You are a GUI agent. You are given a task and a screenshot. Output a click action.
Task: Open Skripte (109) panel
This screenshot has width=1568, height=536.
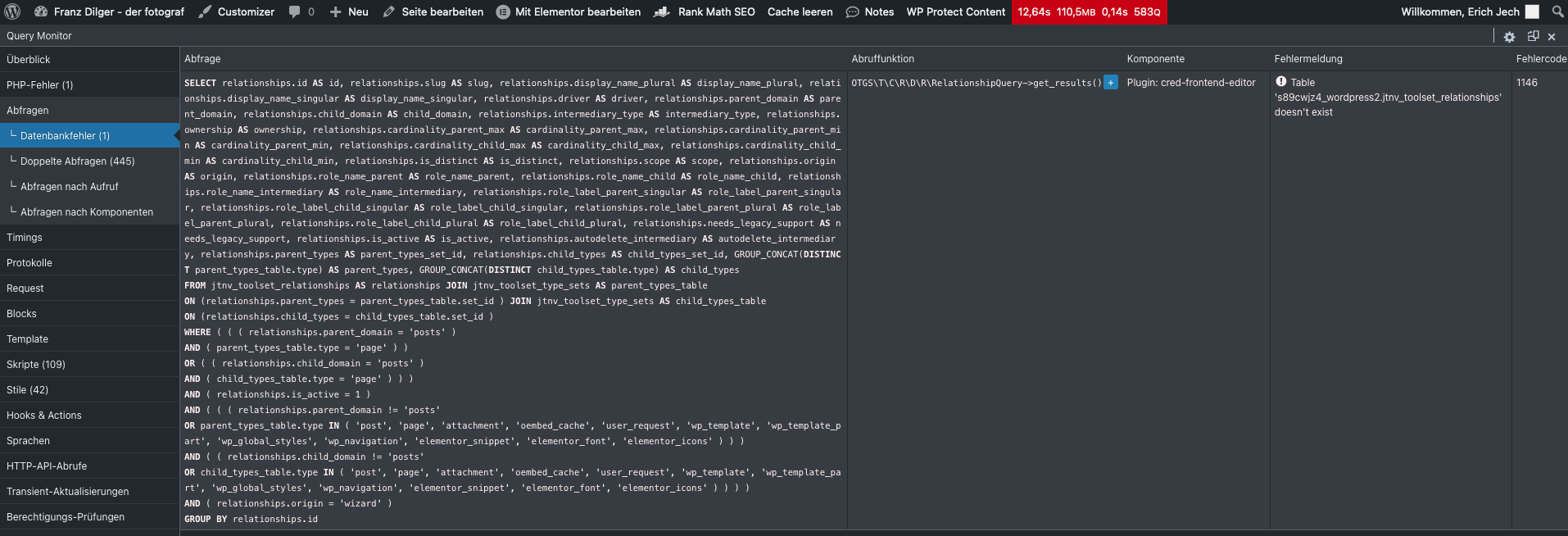(89, 364)
